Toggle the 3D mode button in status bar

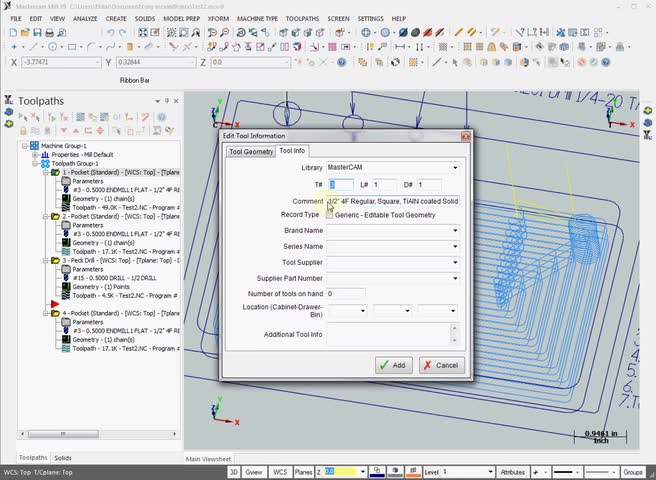pyautogui.click(x=233, y=472)
